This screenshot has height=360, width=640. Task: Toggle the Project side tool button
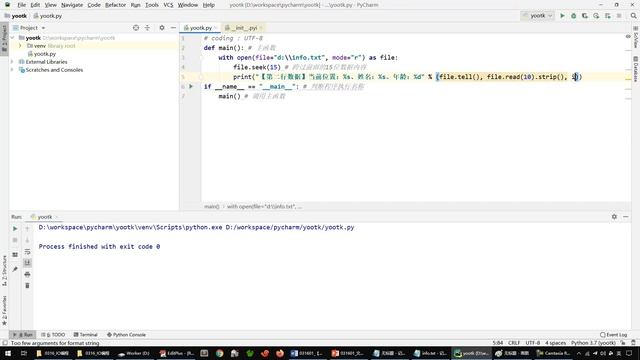point(4,38)
